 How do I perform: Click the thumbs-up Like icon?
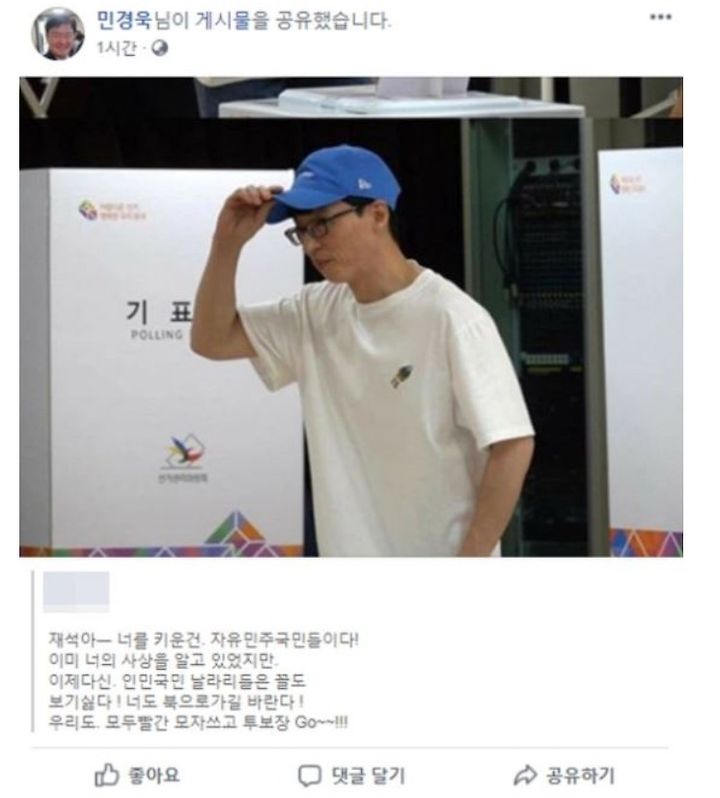coord(107,776)
